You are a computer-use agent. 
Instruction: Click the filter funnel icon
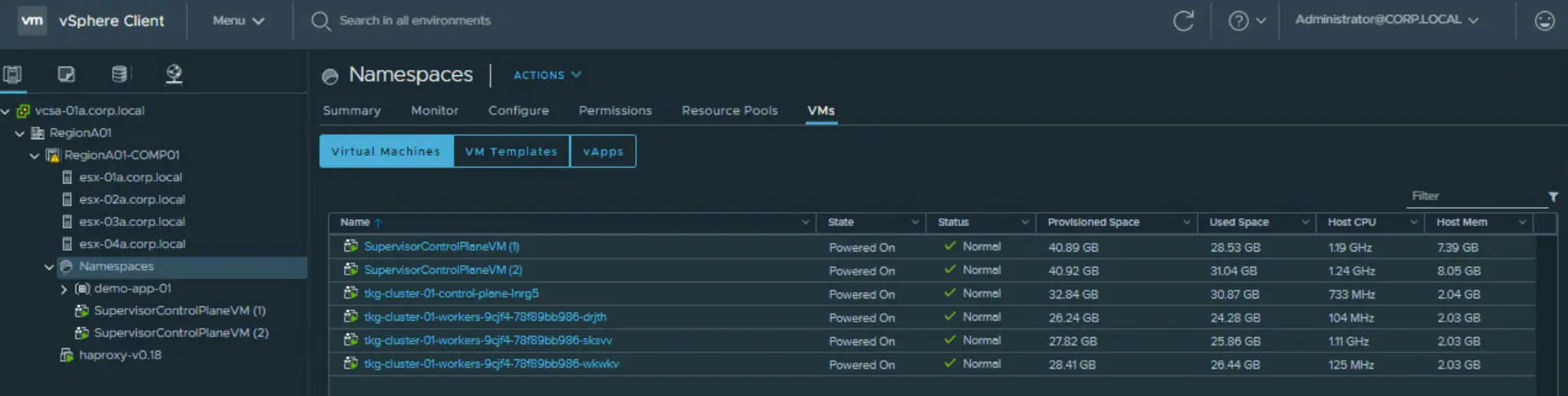1553,197
